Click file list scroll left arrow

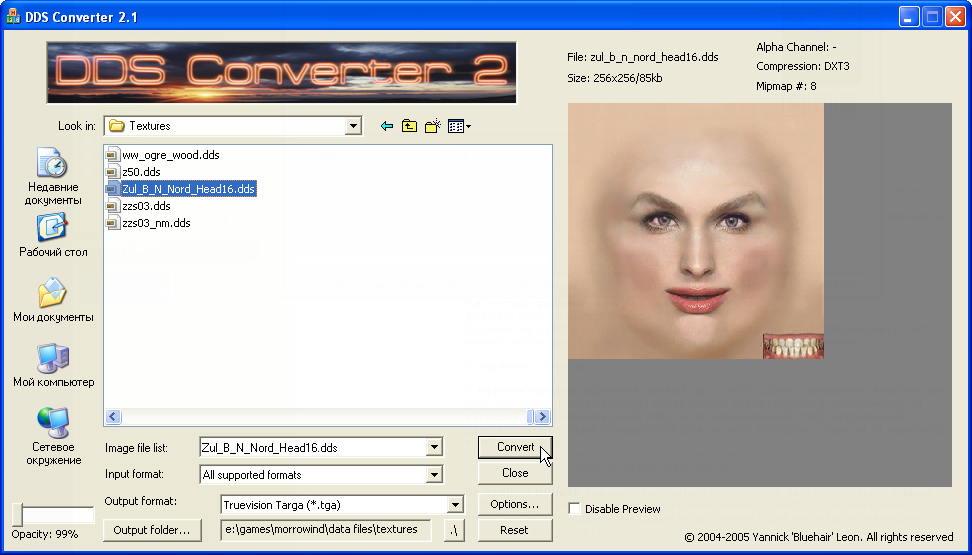coord(113,417)
